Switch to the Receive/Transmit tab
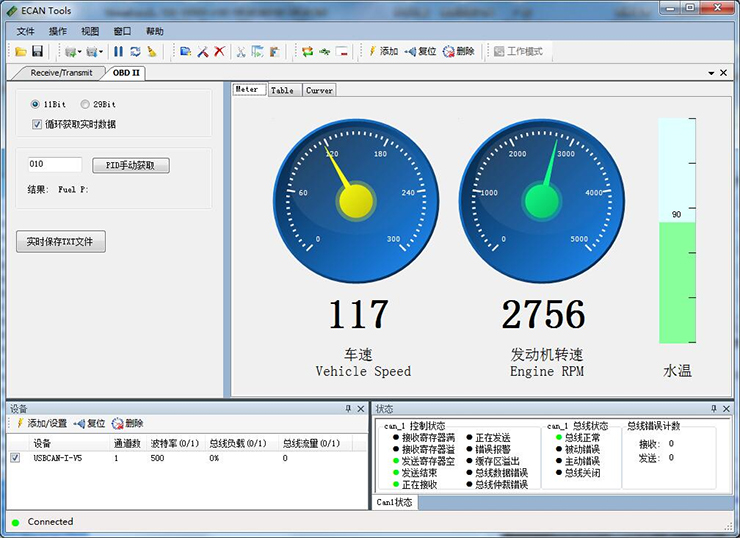Image resolution: width=740 pixels, height=538 pixels. [x=61, y=73]
